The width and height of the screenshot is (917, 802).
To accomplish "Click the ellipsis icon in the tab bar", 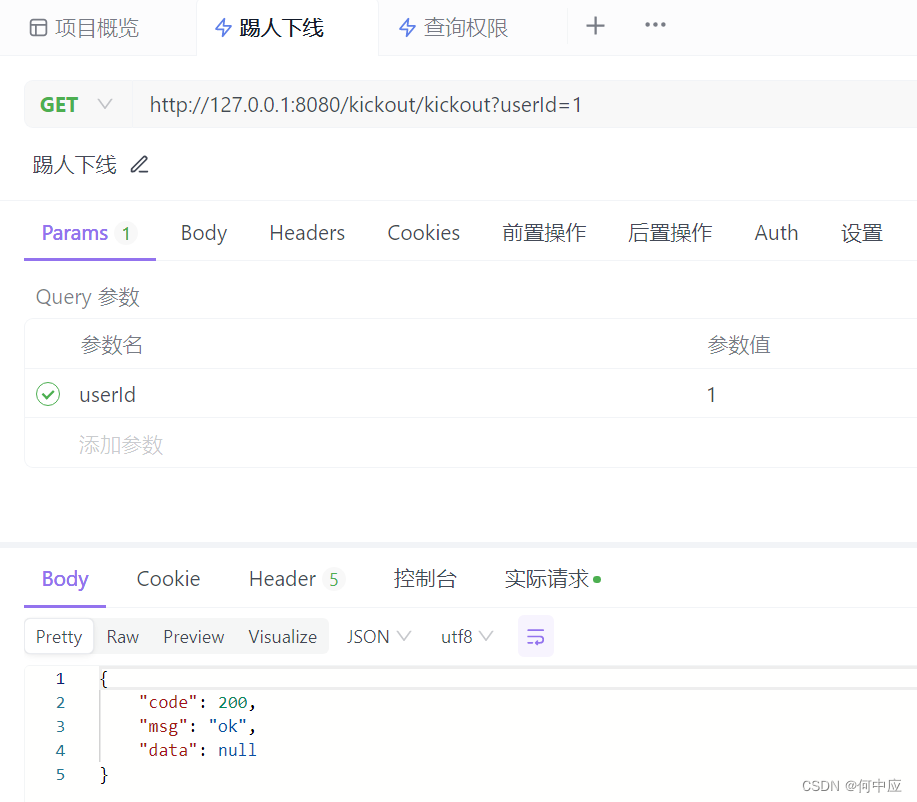I will click(654, 26).
